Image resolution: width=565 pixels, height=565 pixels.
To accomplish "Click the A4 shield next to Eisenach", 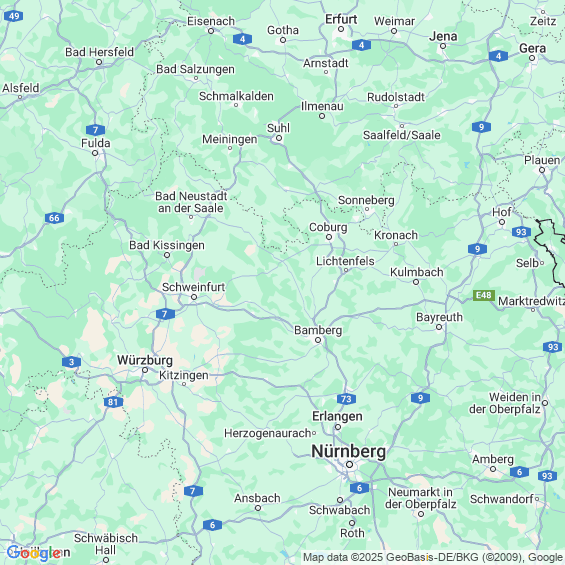I will 243,39.
